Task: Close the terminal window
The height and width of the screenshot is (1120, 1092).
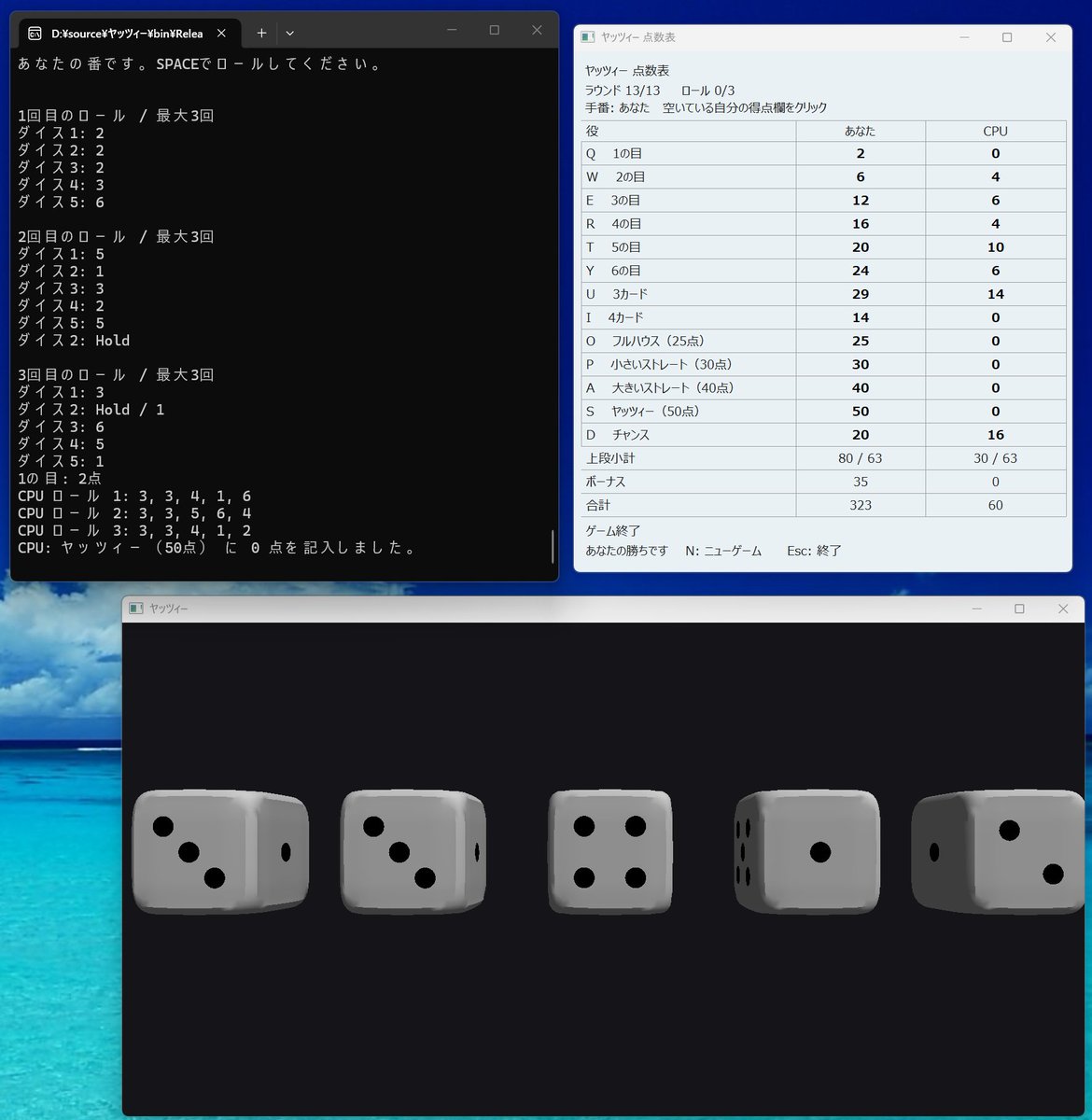Action: [537, 30]
